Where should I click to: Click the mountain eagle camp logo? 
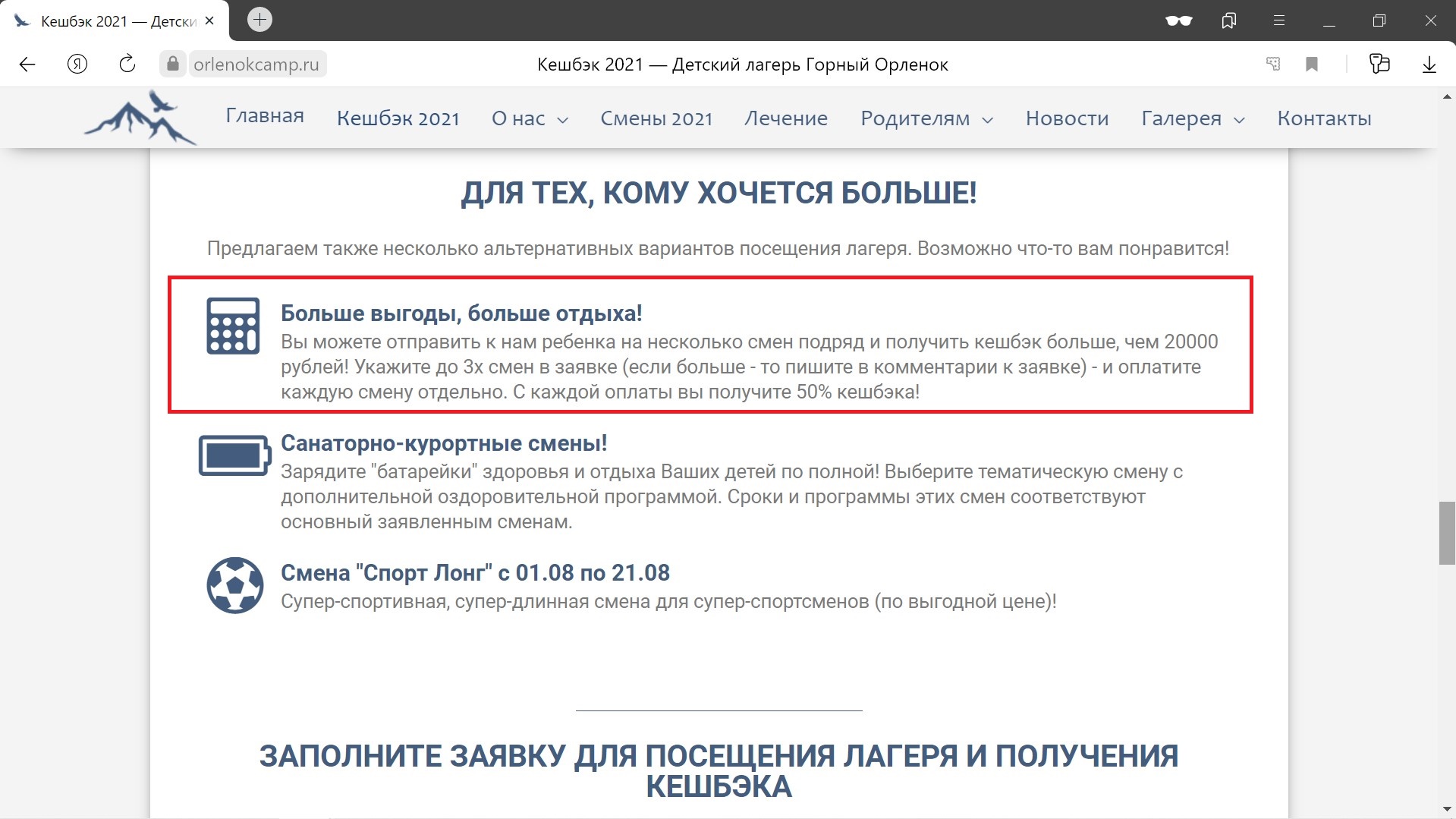click(140, 118)
